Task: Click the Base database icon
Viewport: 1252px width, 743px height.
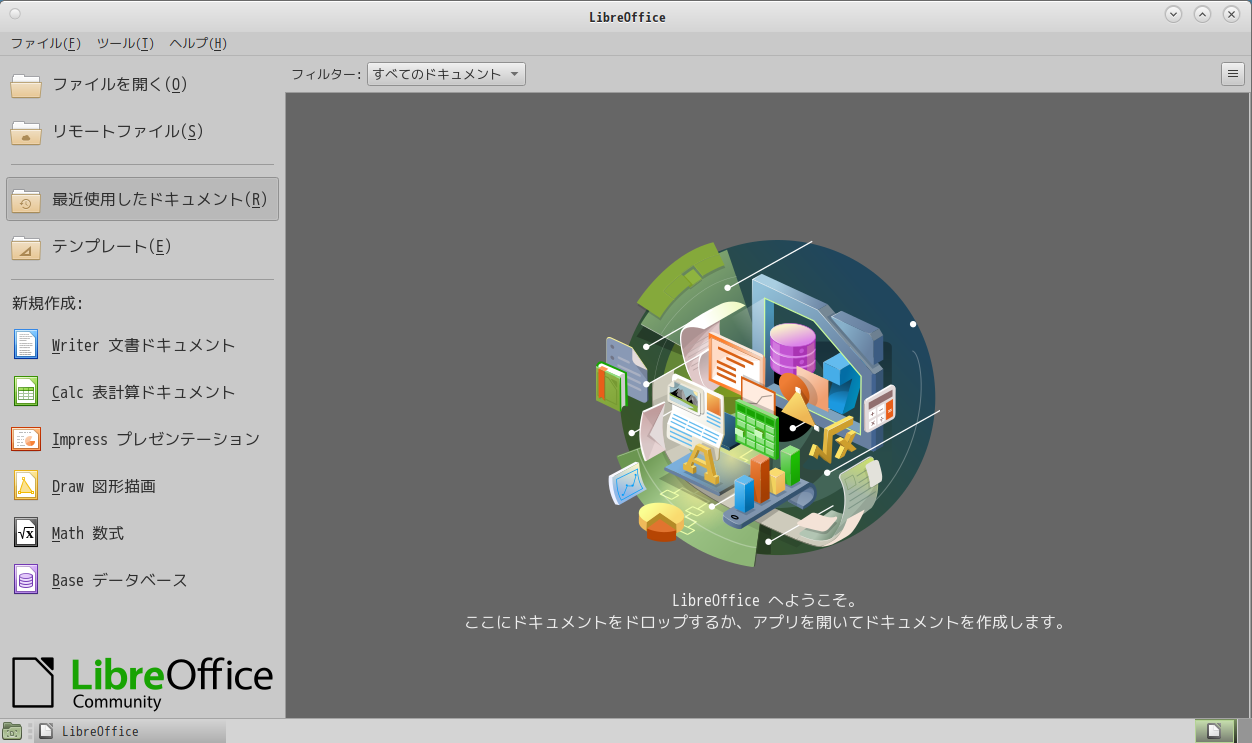Action: 26,580
